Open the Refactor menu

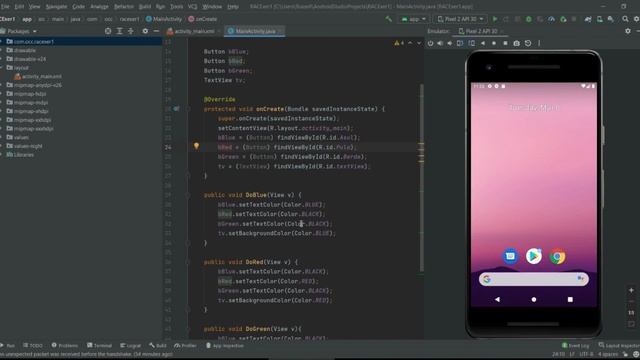[x=124, y=7]
